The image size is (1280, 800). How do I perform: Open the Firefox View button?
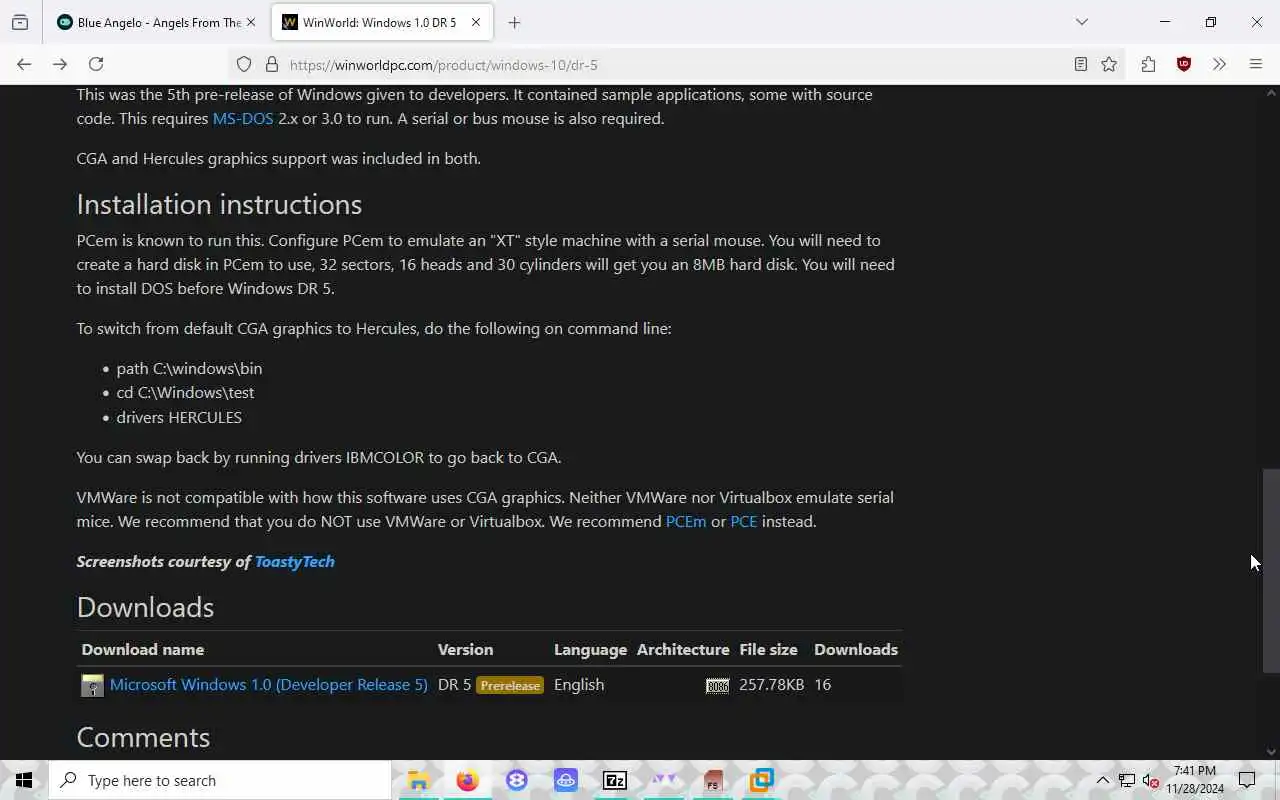[20, 22]
